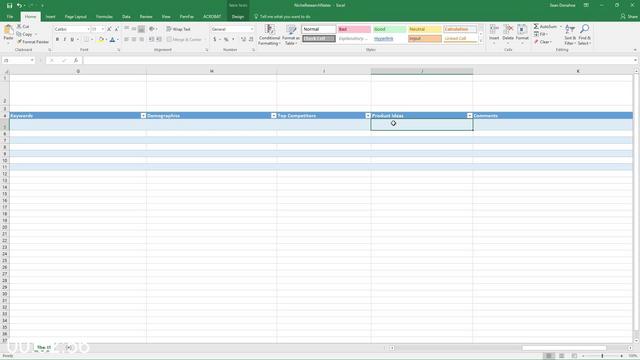Click the Paste clipboard icon

pos(8,30)
